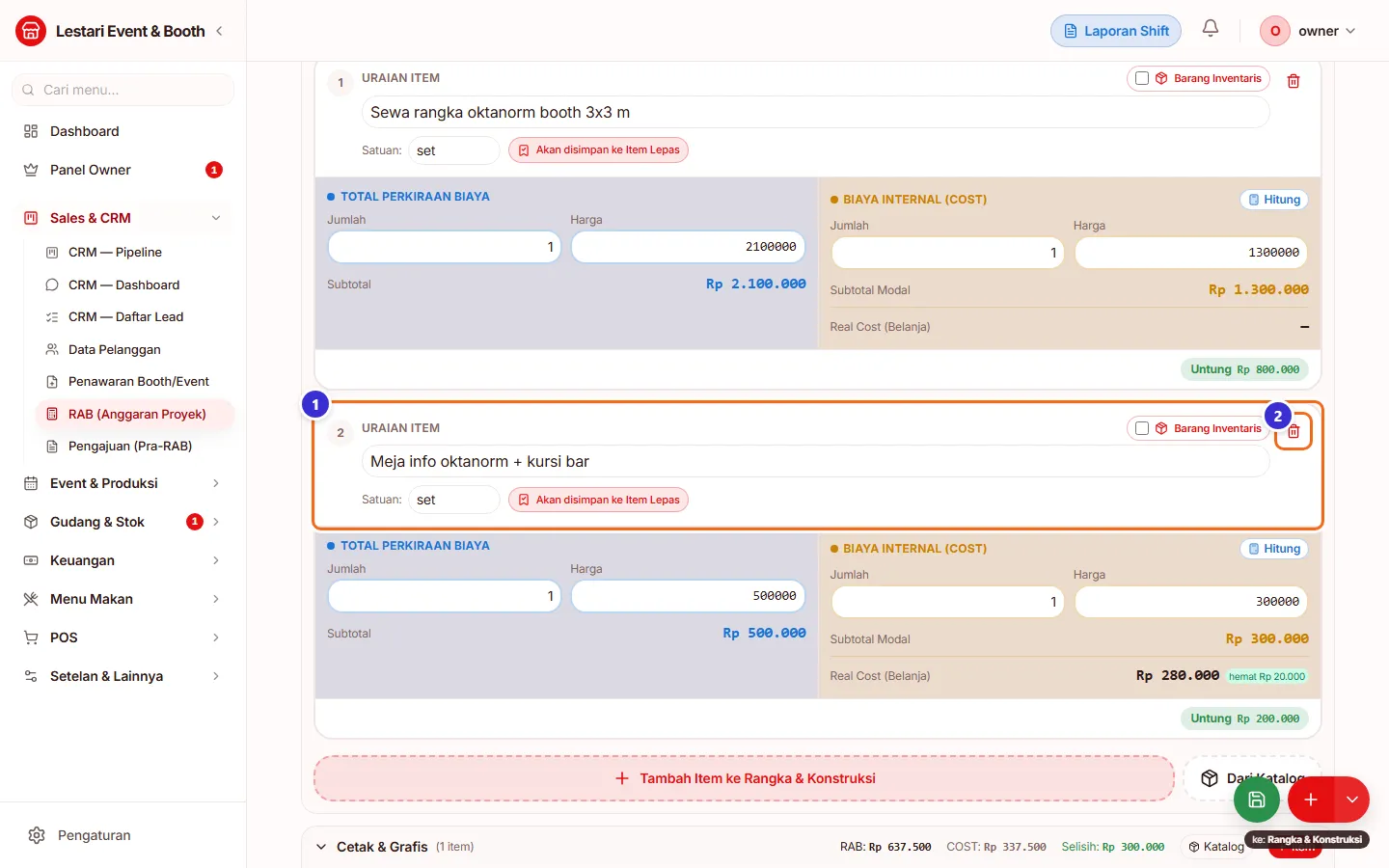Open the notifications bell
The image size is (1389, 868).
click(x=1211, y=29)
